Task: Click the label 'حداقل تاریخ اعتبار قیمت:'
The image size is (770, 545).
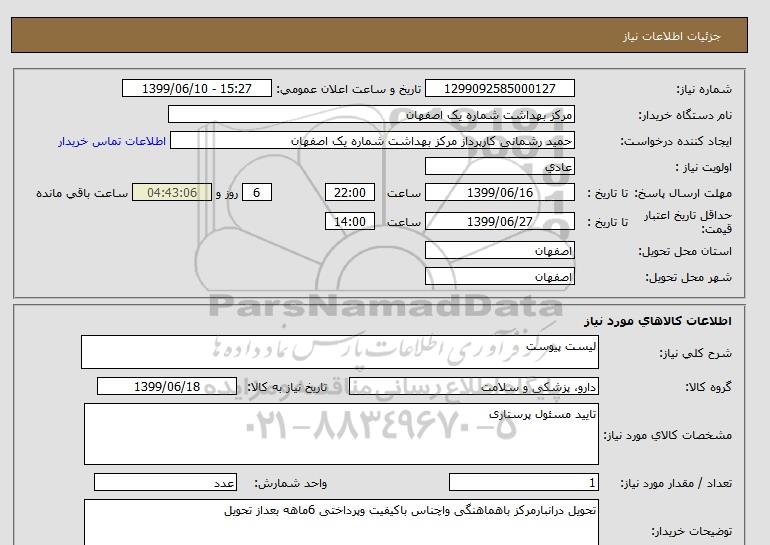Action: (688, 222)
